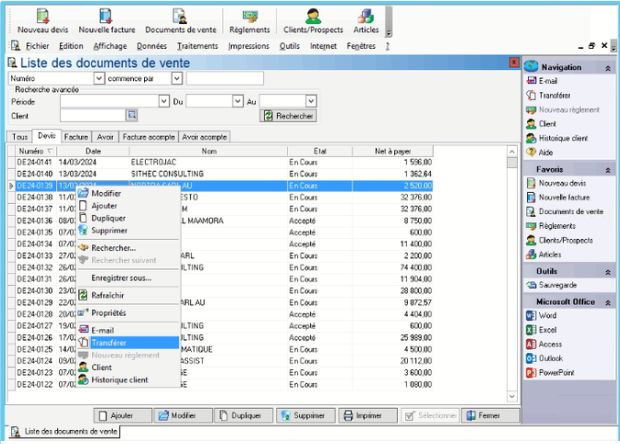The width and height of the screenshot is (620, 444).
Task: Open Clients/Prospects toolbar icon
Action: [x=313, y=21]
